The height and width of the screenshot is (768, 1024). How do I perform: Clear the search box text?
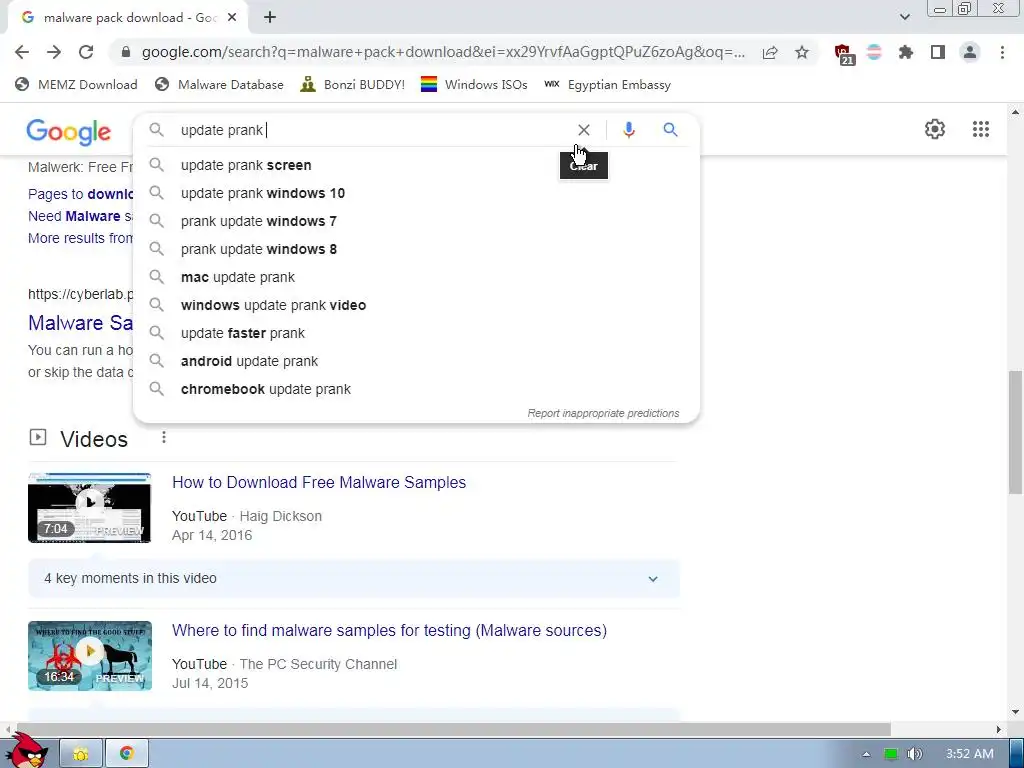(584, 130)
